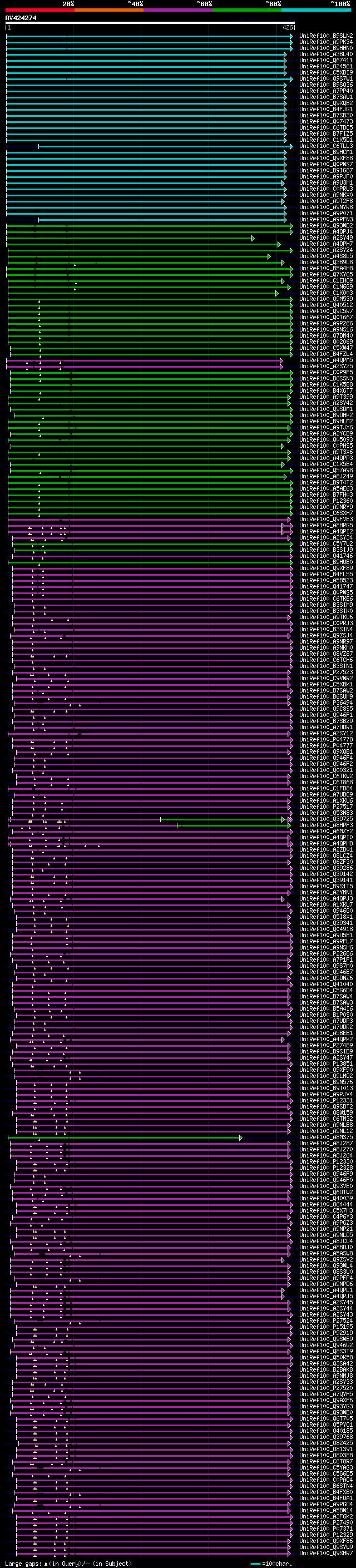
Task: Select the UniRef100_Q3B9U8 label
Action: point(326,263)
